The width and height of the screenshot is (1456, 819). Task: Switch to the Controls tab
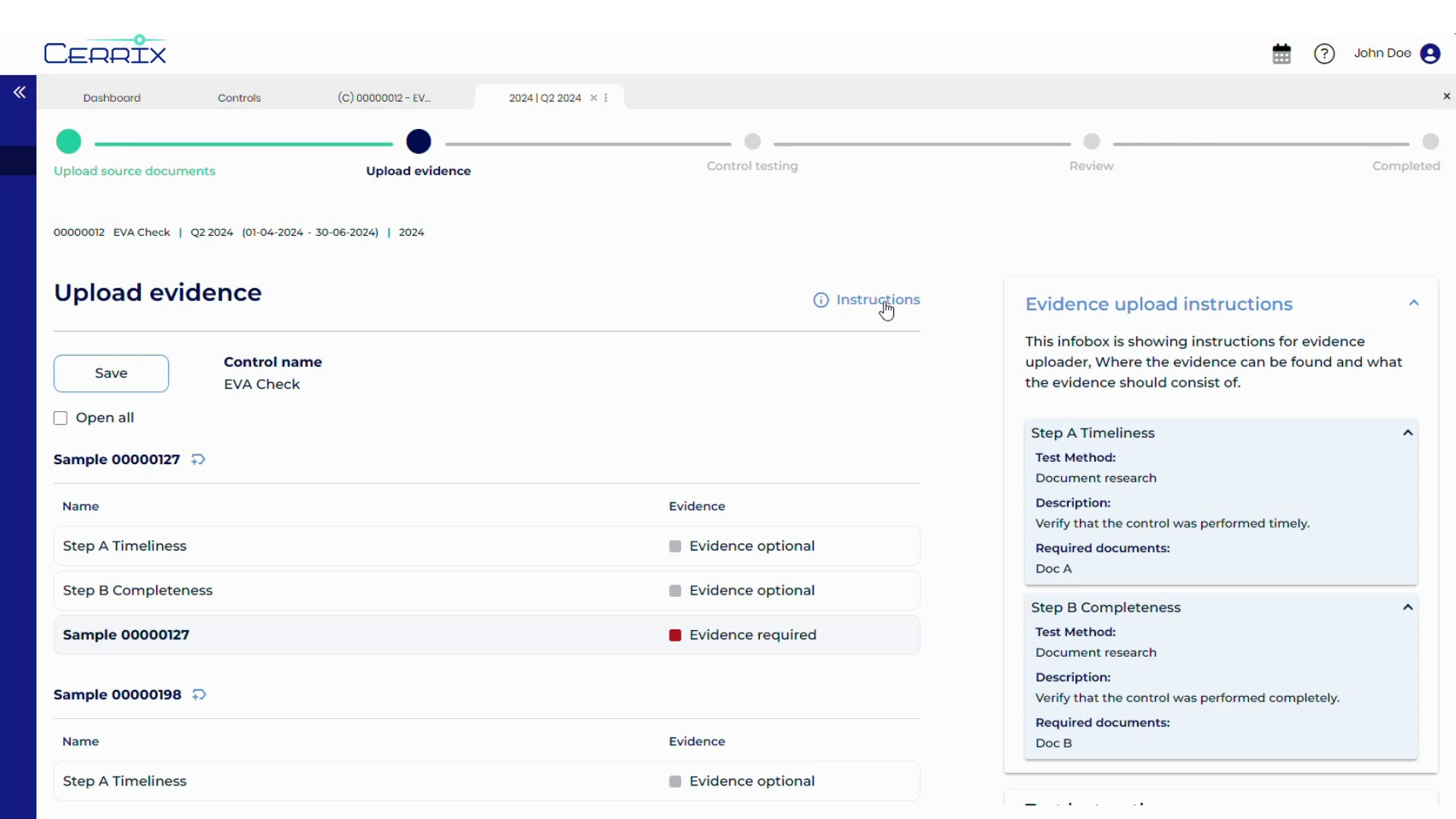[x=239, y=98]
